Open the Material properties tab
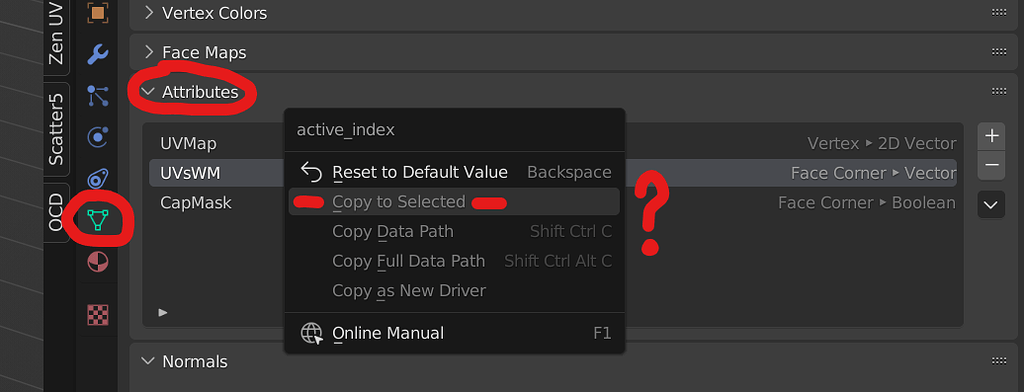Screen dimensions: 1024x392 97,263
